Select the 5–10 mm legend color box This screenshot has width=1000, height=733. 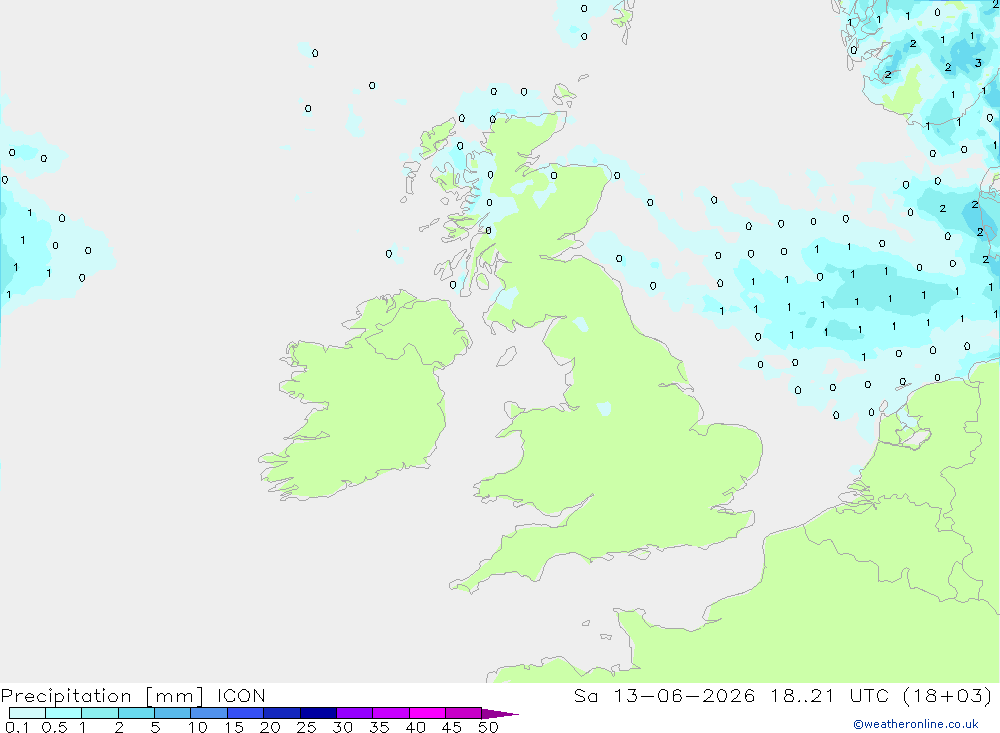172,713
